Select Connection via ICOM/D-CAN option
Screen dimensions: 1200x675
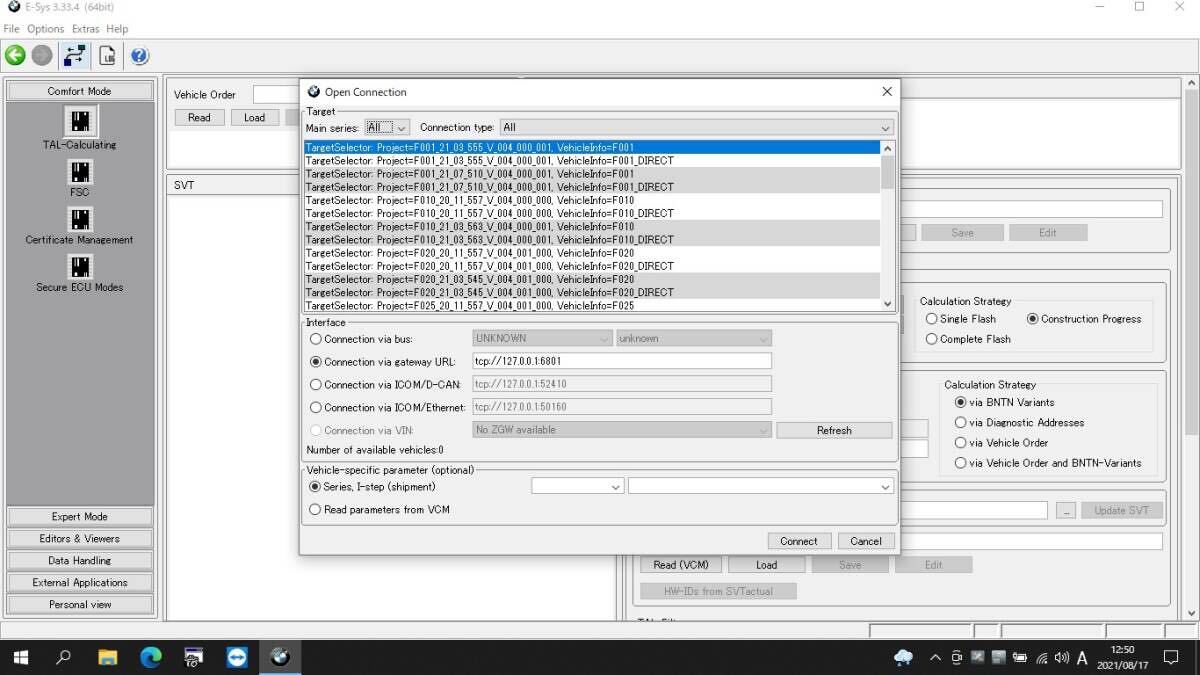[x=316, y=385]
